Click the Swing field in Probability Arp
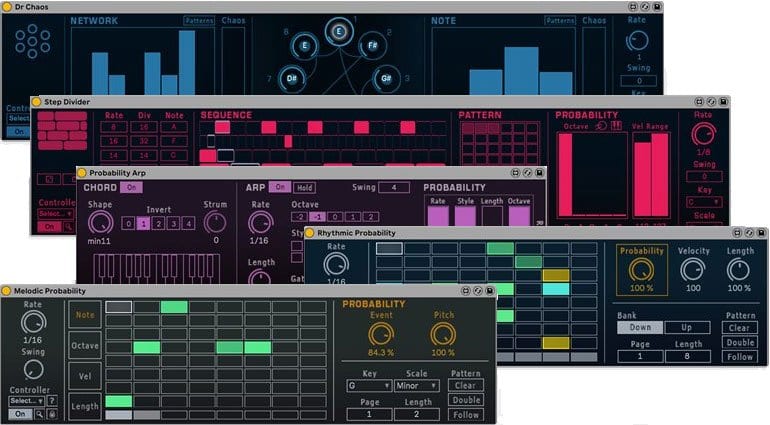Screen dimensions: 770x425 394,187
